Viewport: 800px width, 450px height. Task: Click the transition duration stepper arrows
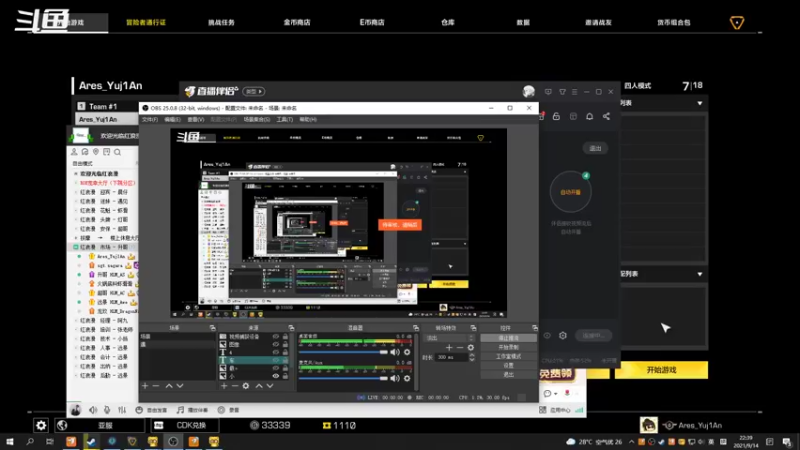pos(471,357)
